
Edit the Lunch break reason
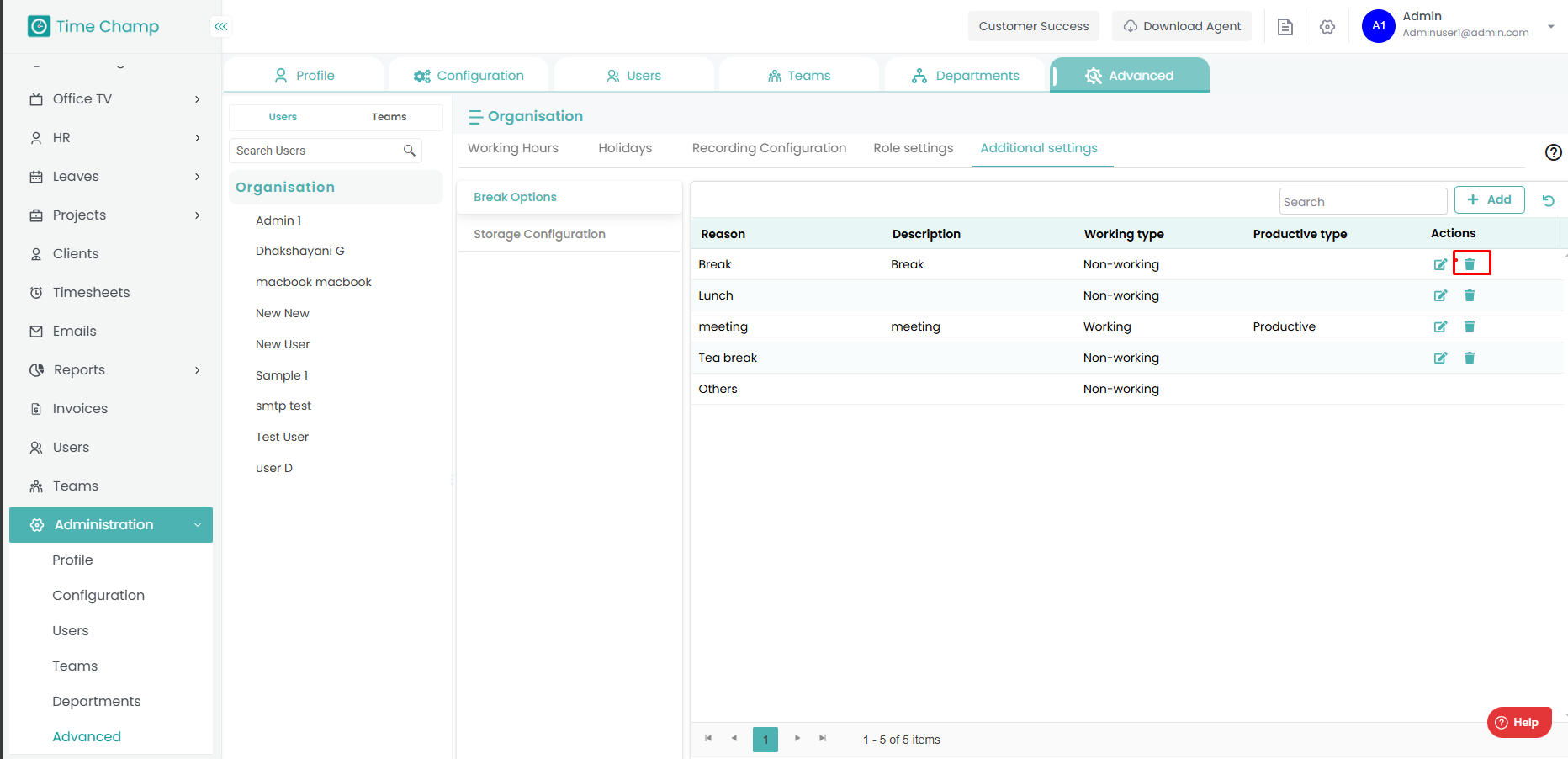click(x=1440, y=295)
